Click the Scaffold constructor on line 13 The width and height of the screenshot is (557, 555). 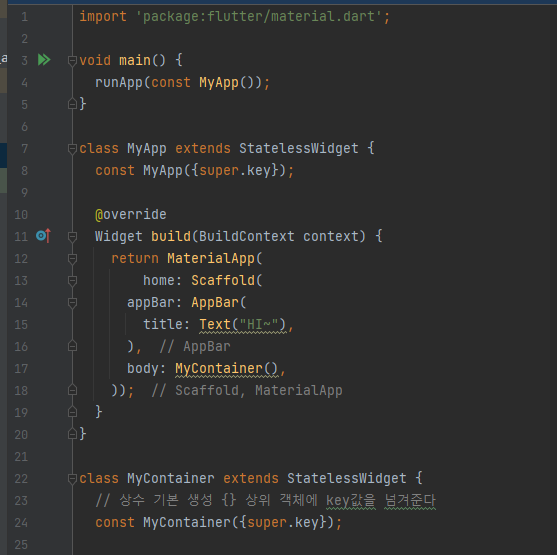[x=223, y=280]
